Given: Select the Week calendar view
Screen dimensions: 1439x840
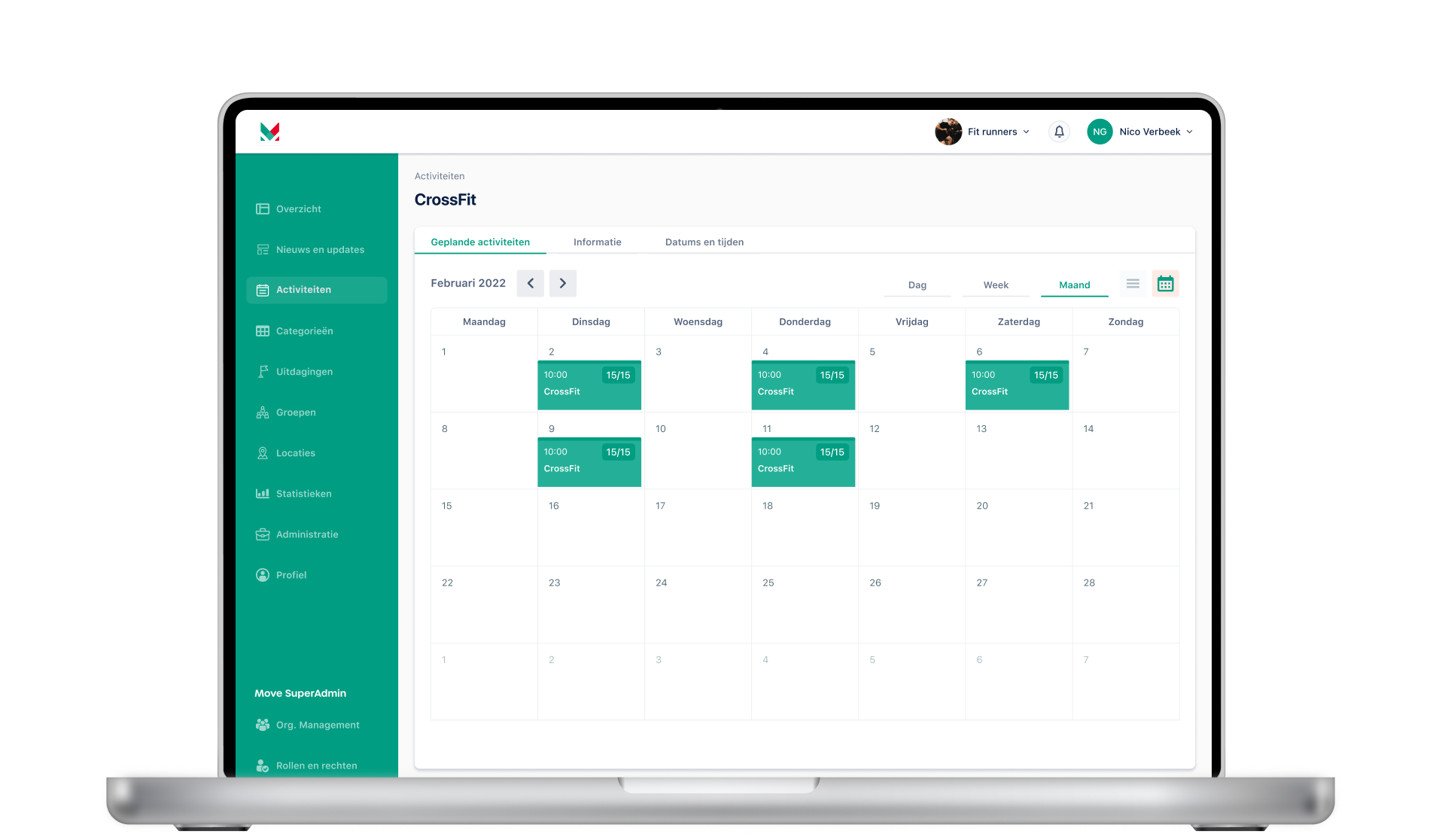Looking at the screenshot, I should [x=996, y=285].
